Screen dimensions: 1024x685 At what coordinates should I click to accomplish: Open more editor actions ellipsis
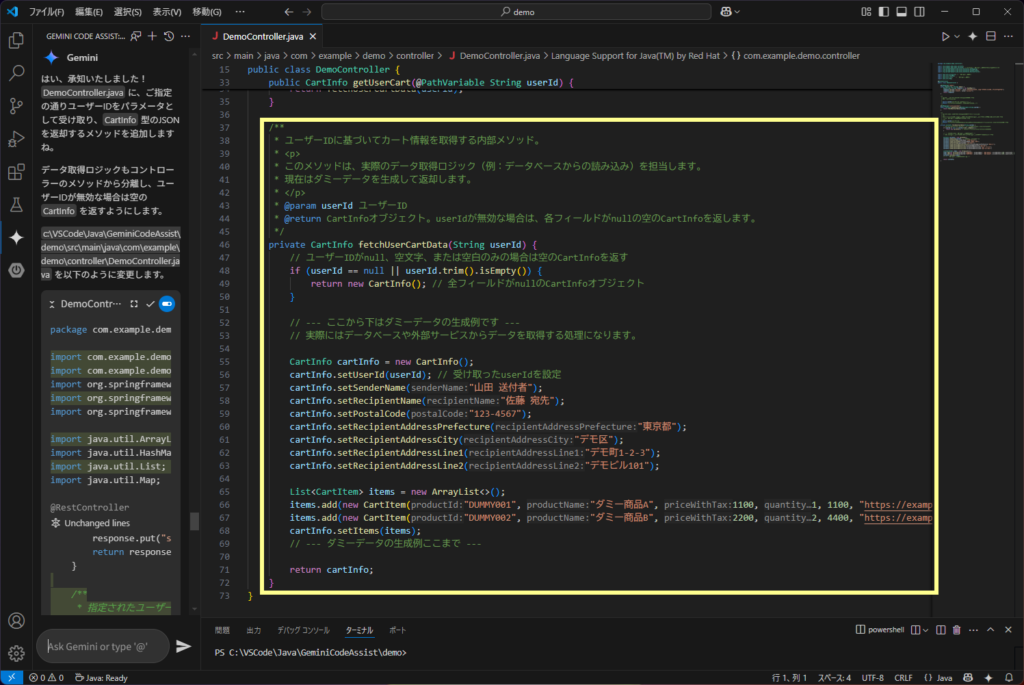tap(1008, 37)
